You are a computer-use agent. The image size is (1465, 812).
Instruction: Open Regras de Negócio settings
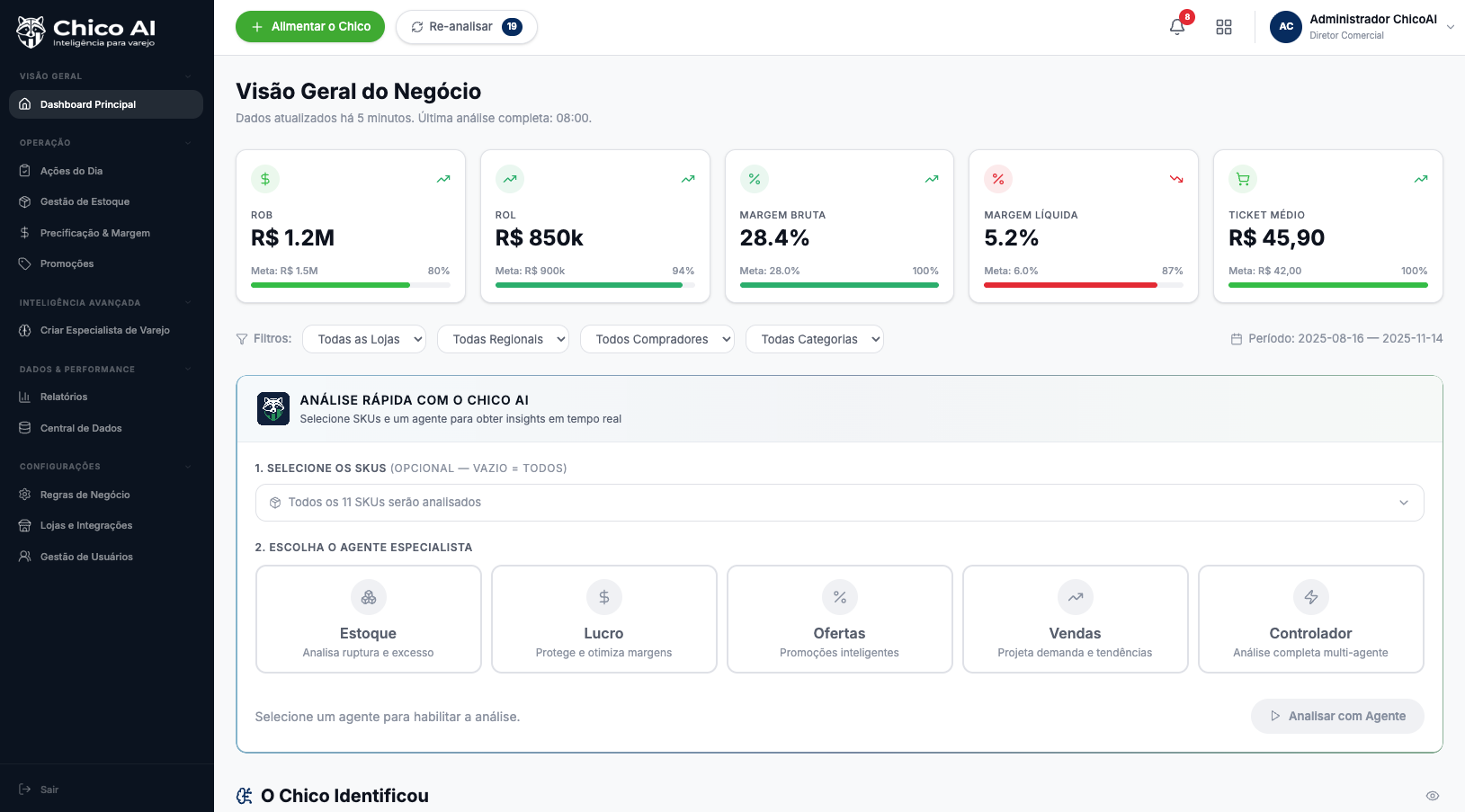[106, 495]
